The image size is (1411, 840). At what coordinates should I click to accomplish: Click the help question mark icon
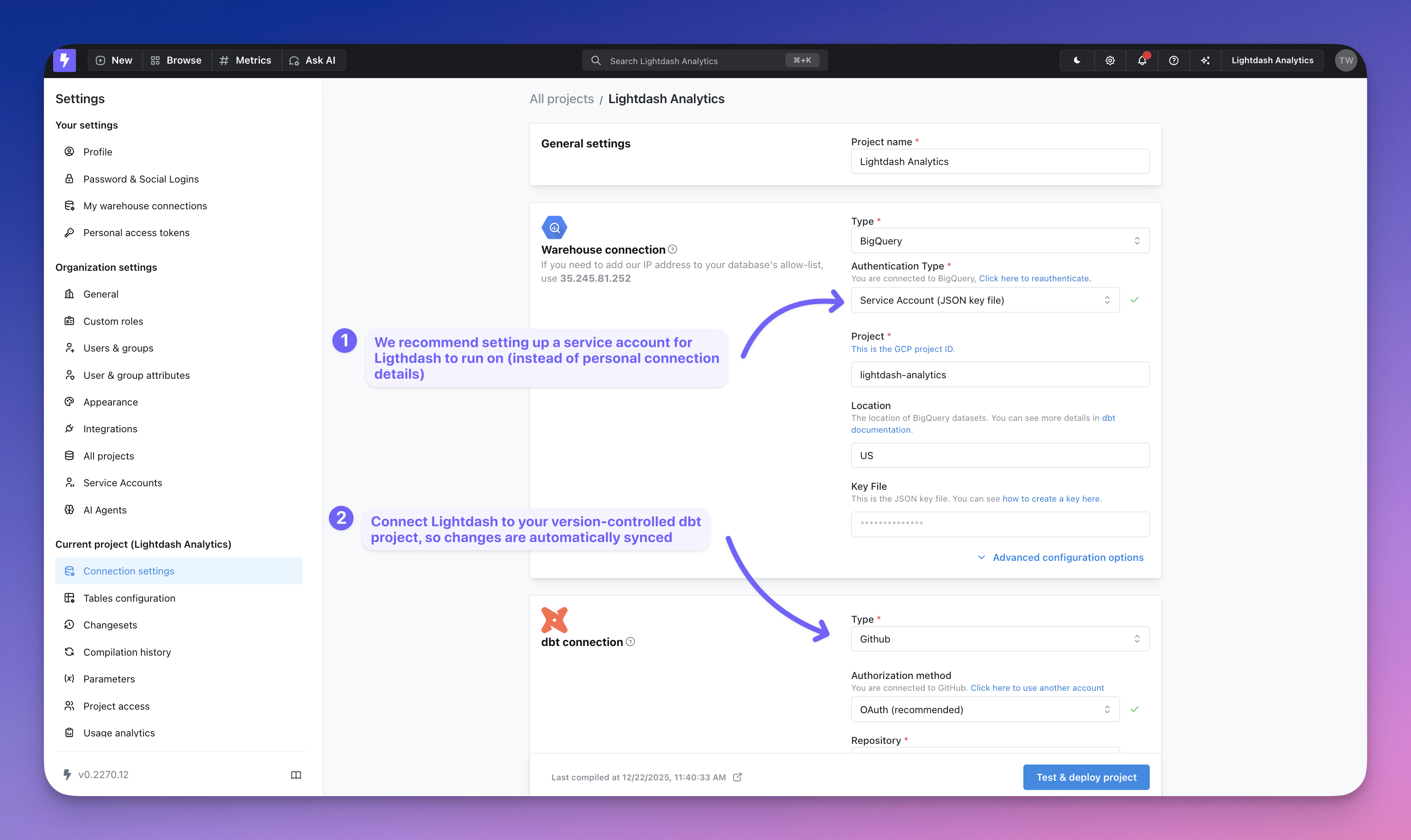pyautogui.click(x=1173, y=60)
